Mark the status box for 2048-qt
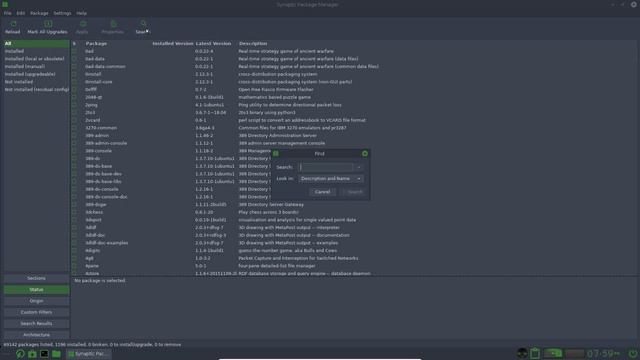This screenshot has width=640, height=360. 74,97
